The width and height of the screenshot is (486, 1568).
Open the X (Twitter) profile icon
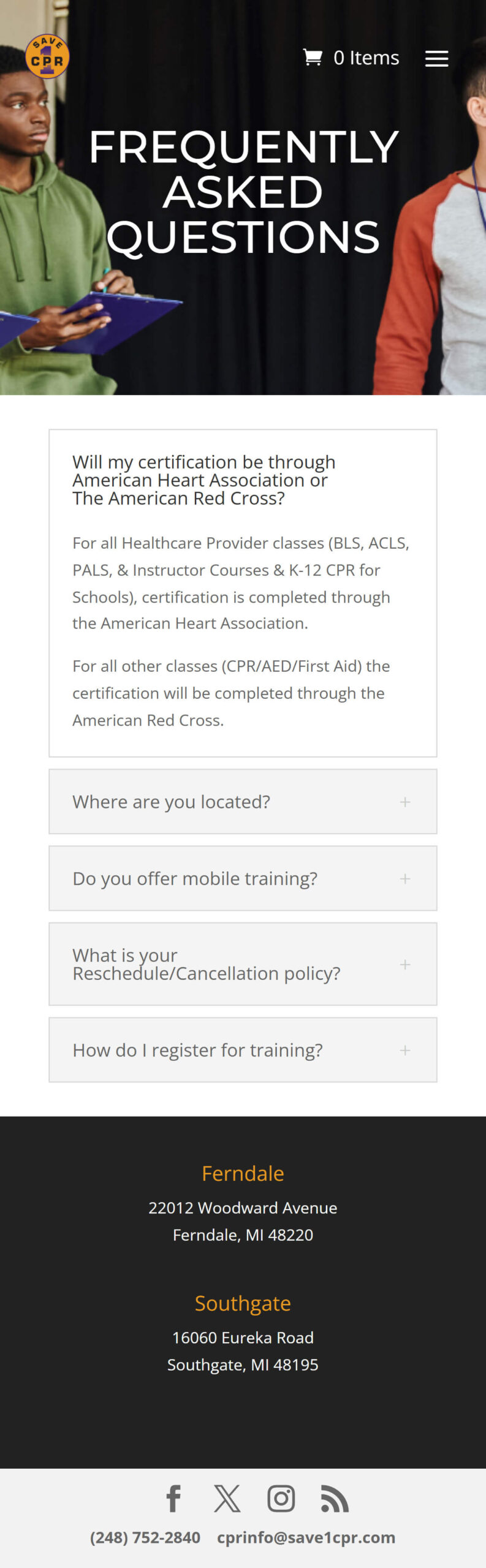[227, 1499]
